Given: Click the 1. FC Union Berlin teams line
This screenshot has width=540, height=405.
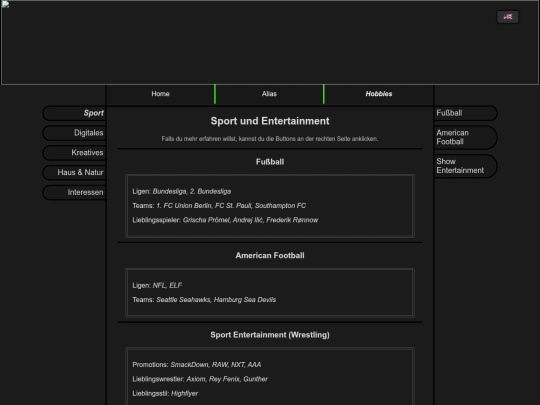Looking at the screenshot, I should pos(219,206).
